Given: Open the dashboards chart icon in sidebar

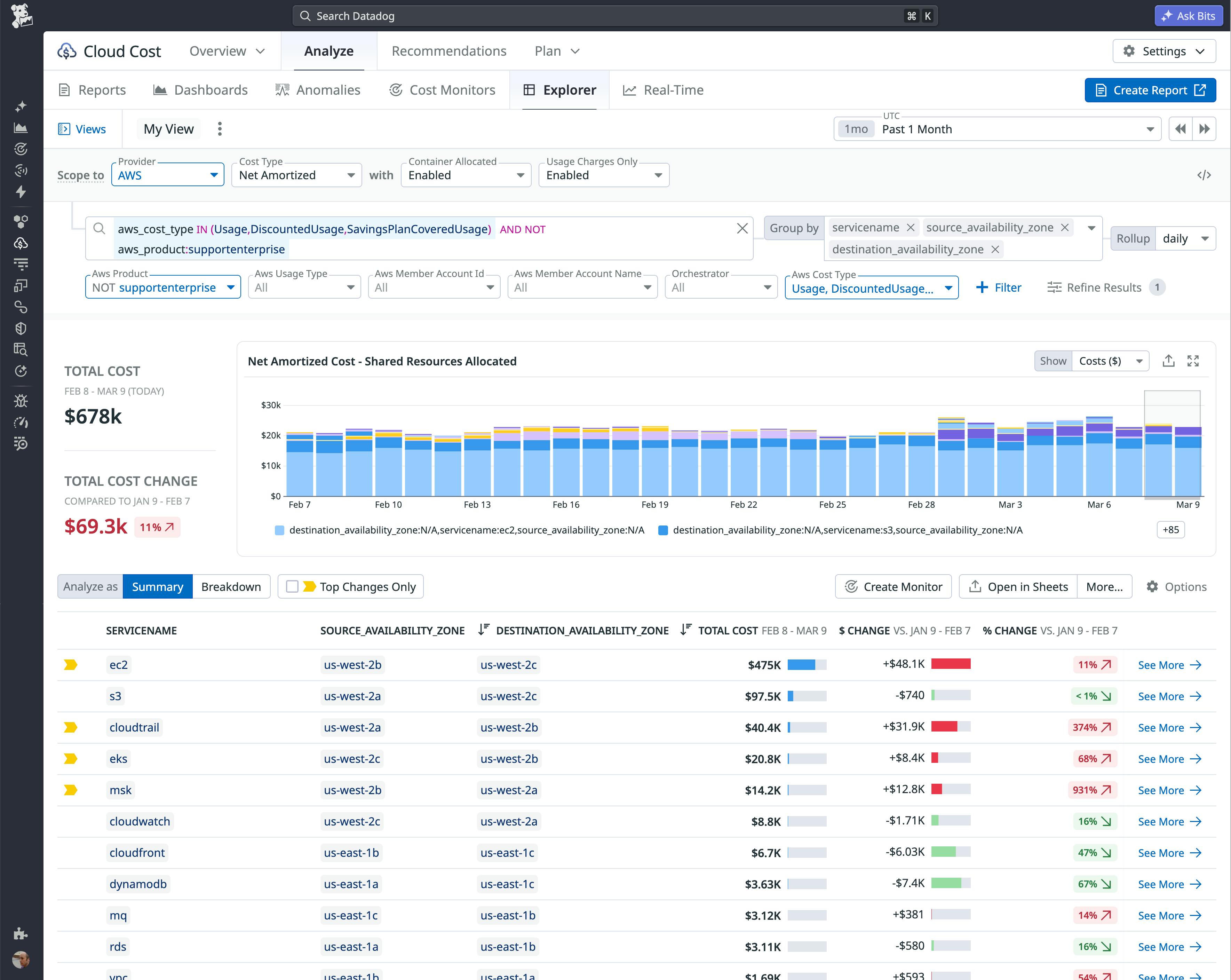Looking at the screenshot, I should (21, 128).
